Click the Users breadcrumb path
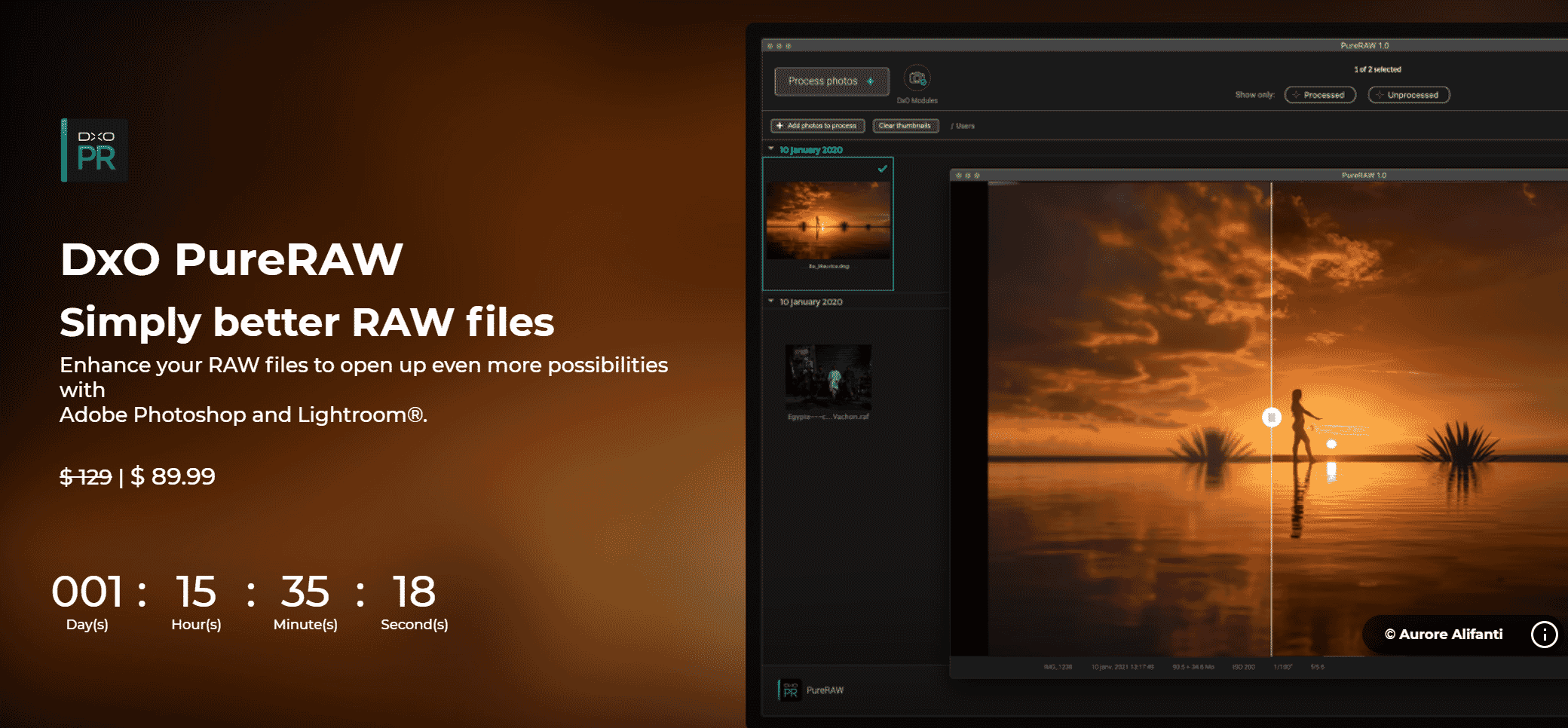Screen dimensions: 1568x728 pyautogui.click(x=965, y=126)
